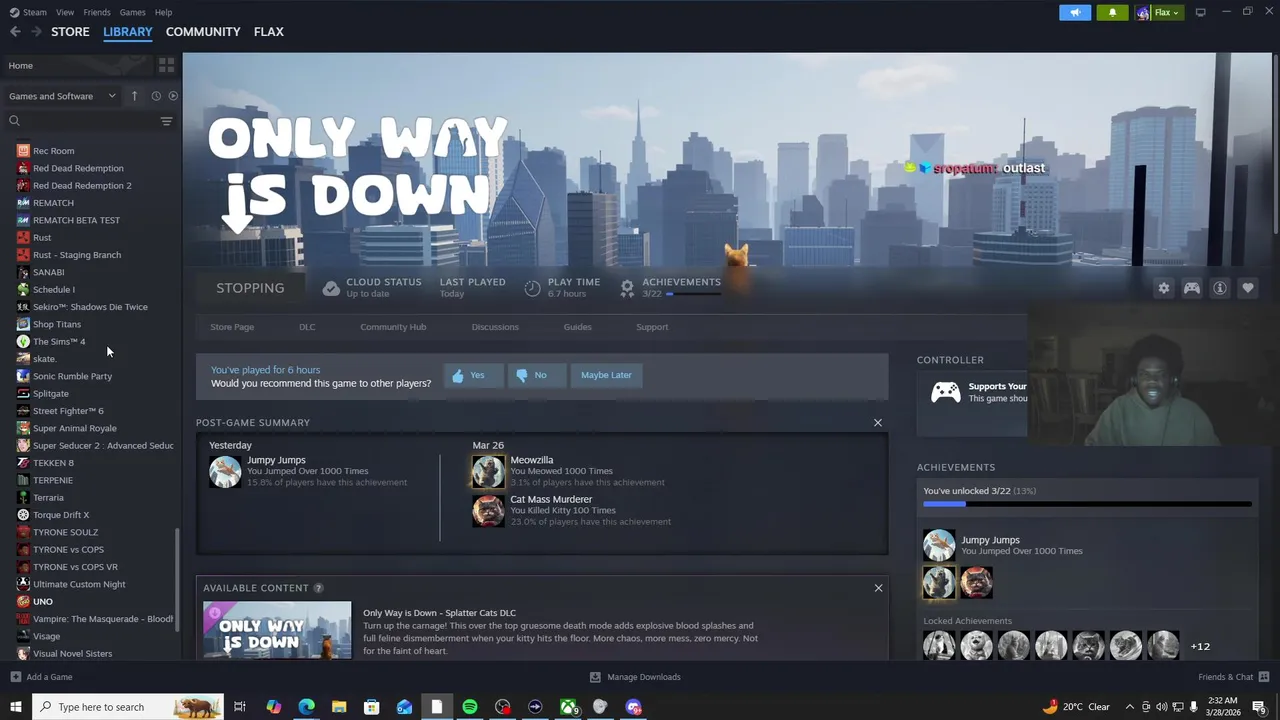Open game info icon
The image size is (1280, 720).
(x=1220, y=288)
